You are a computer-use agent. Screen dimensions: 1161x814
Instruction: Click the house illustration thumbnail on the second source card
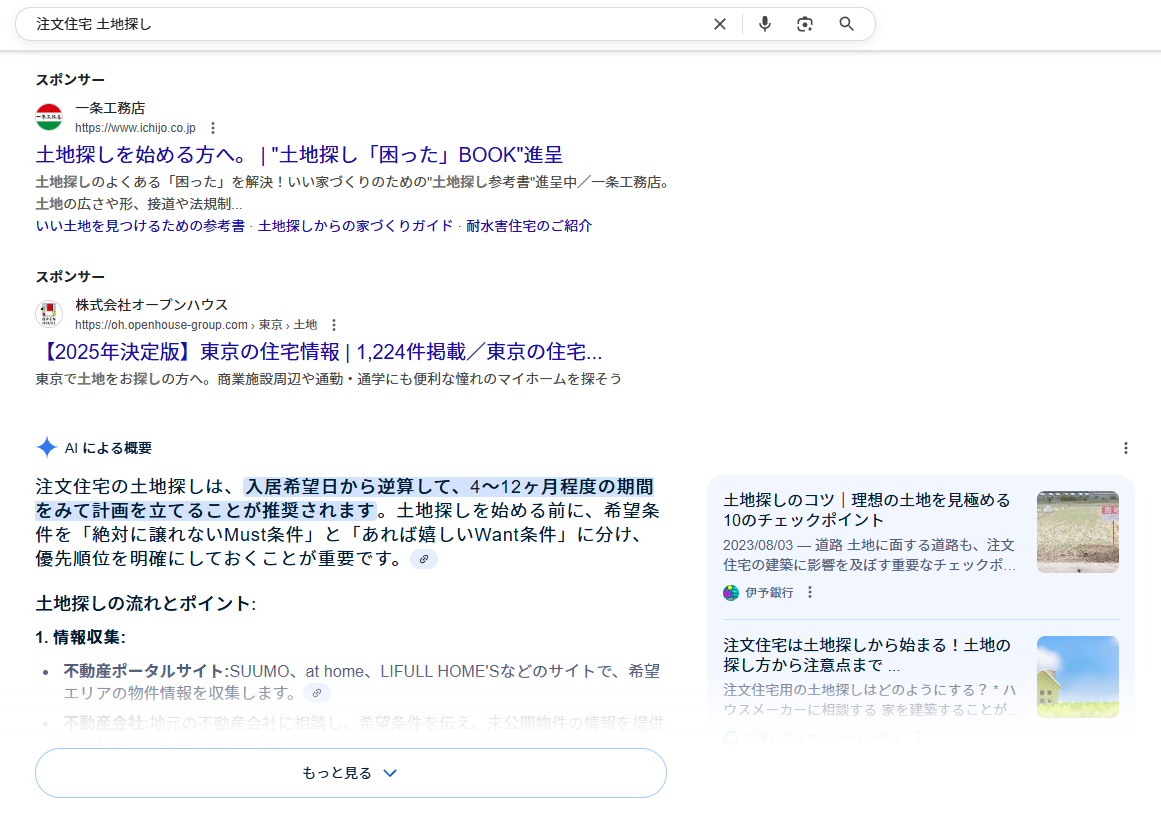[x=1078, y=677]
